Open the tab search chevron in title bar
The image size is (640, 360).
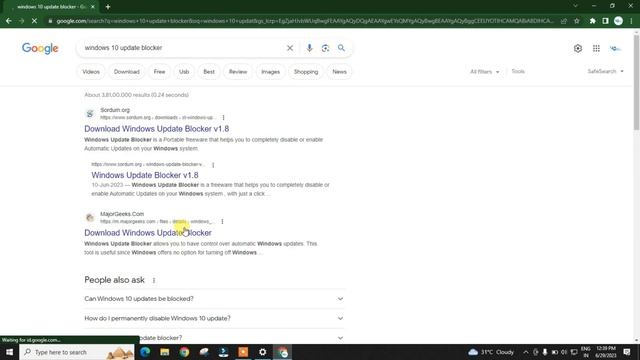[x=576, y=6]
